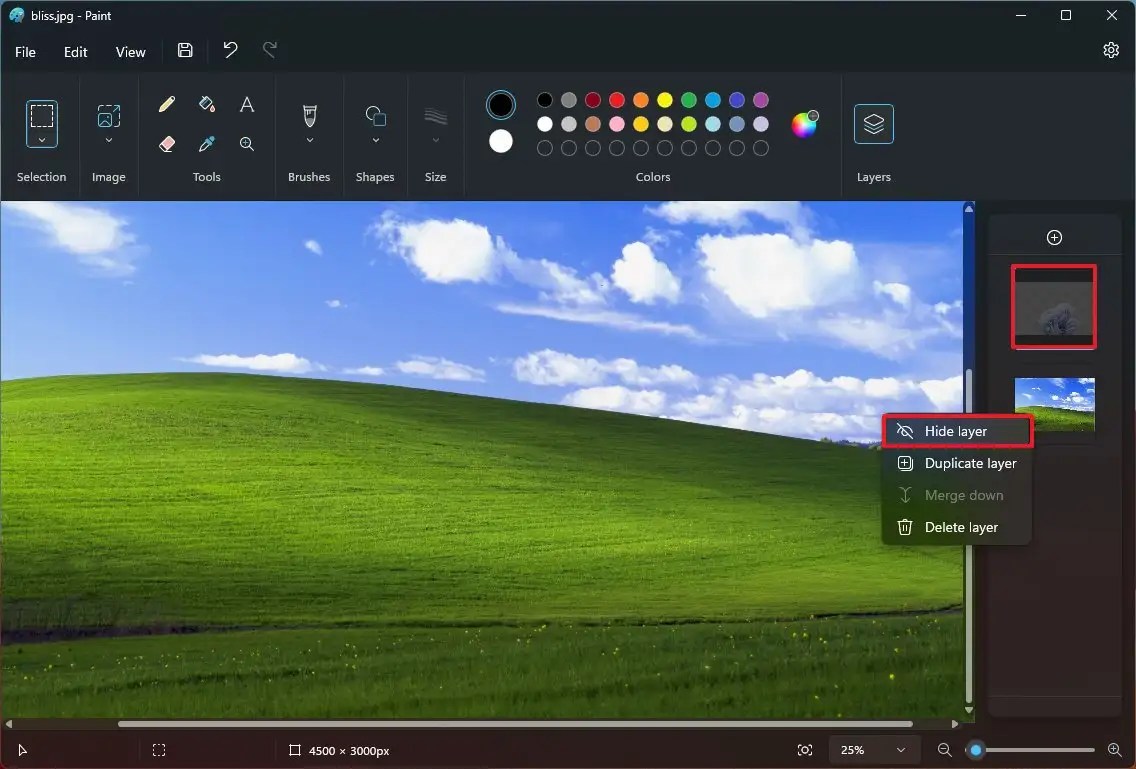Viewport: 1136px width, 769px height.
Task: Open the File menu
Action: coord(25,51)
